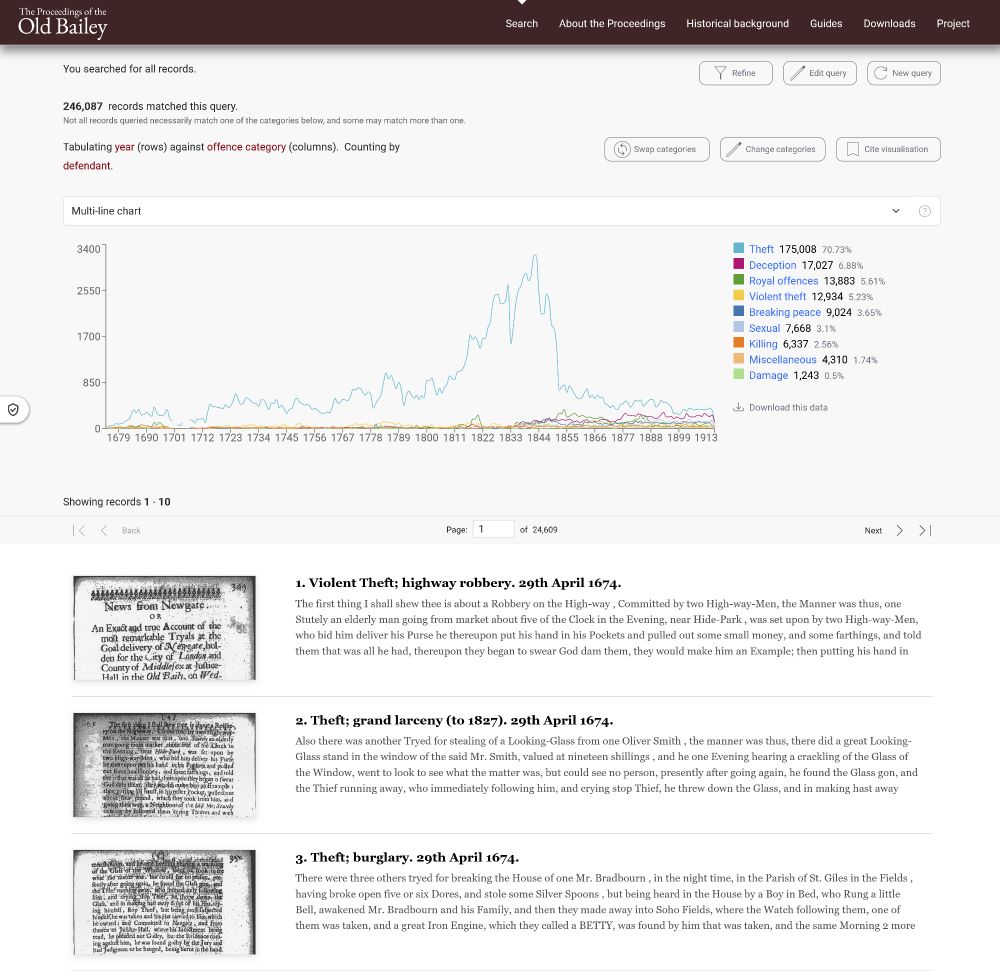Open the Guides menu
The image size is (1000, 975).
click(x=826, y=24)
